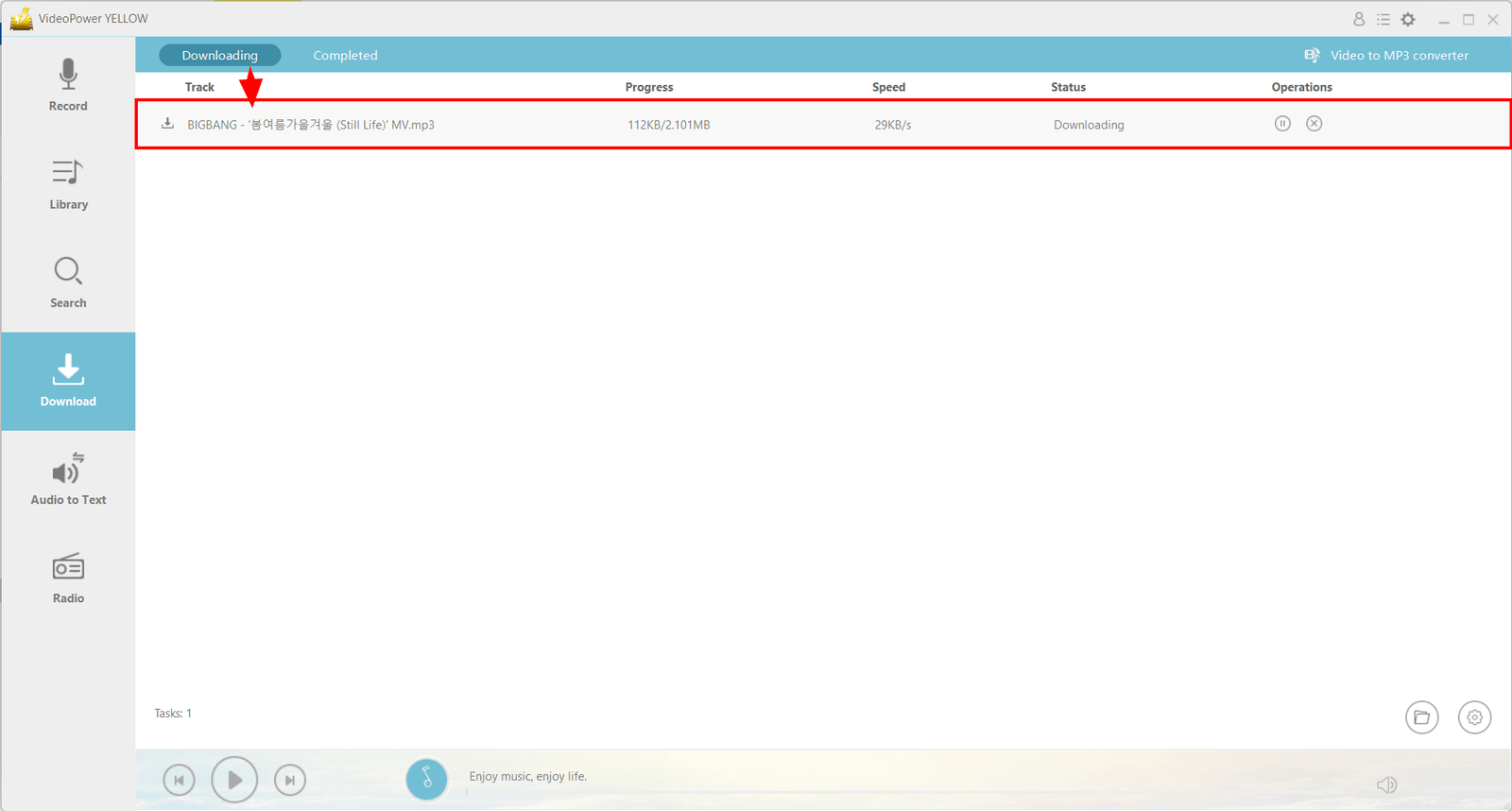Switch to the Completed tab

[345, 56]
